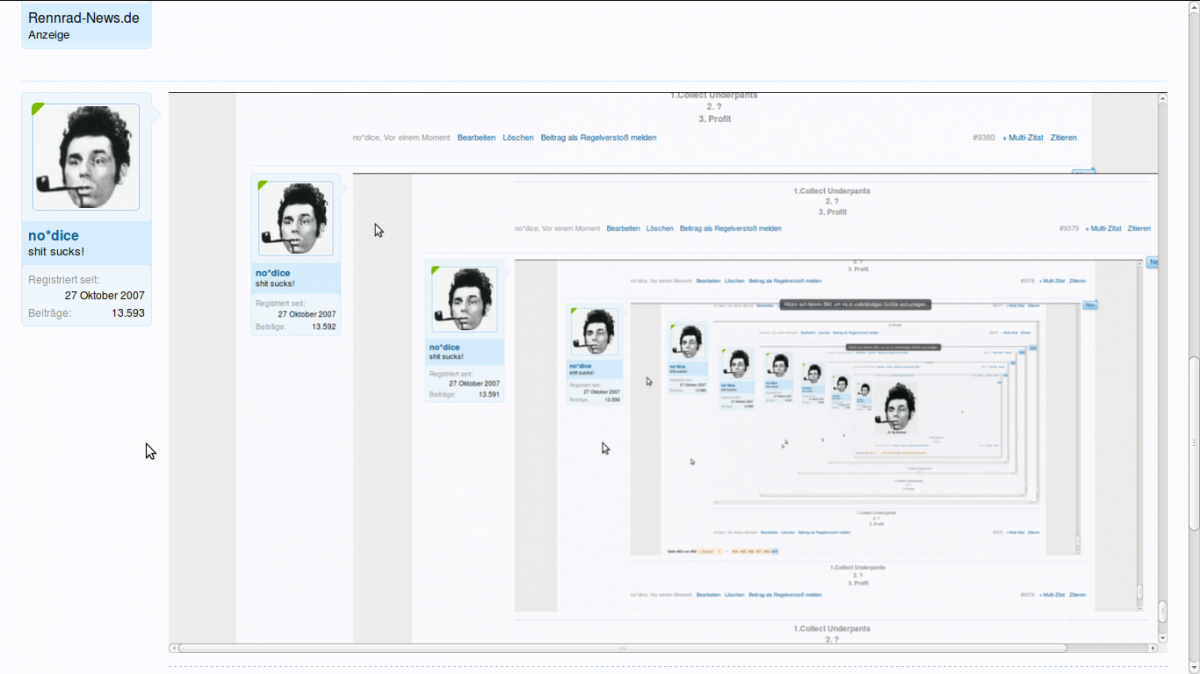Click the embedded image's horizontal scrollbar
The height and width of the screenshot is (674, 1200).
click(620, 648)
